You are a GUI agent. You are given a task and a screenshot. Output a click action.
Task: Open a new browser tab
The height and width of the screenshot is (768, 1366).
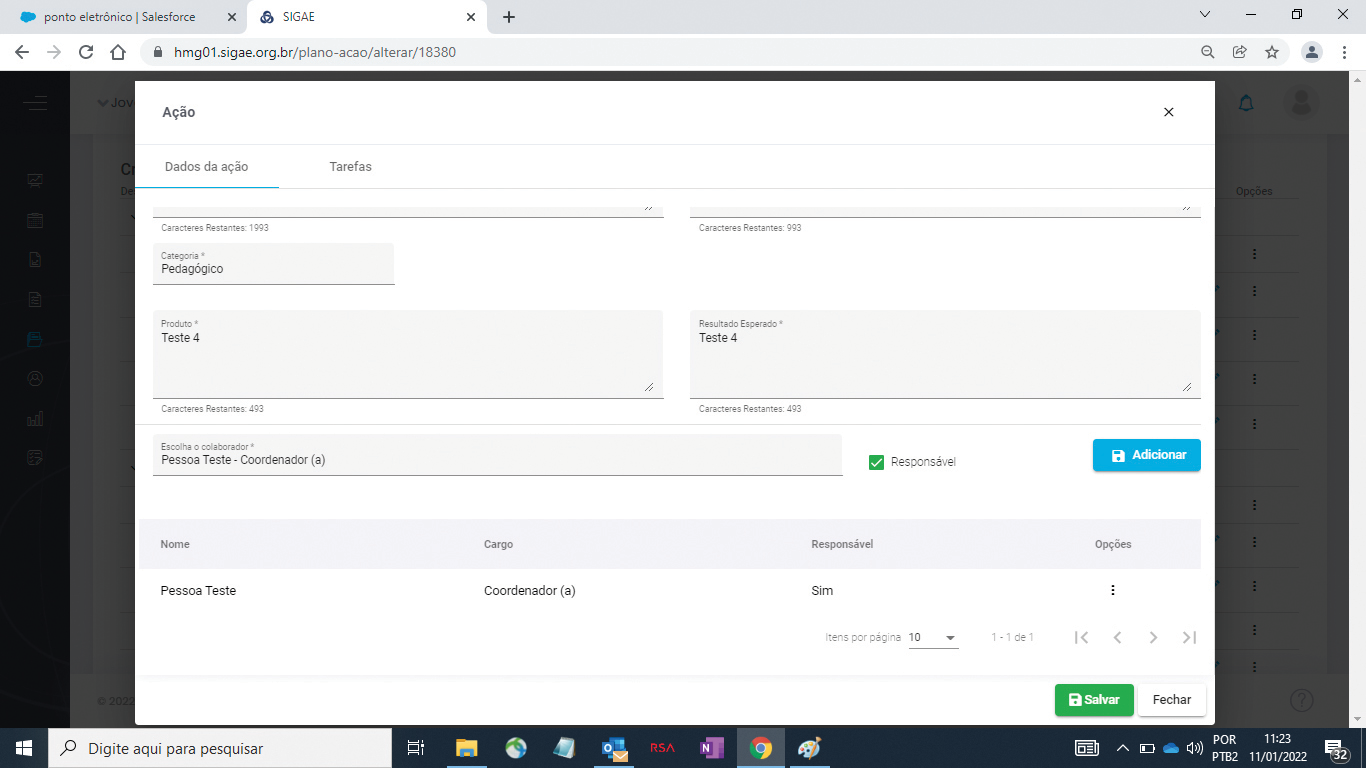coord(508,17)
